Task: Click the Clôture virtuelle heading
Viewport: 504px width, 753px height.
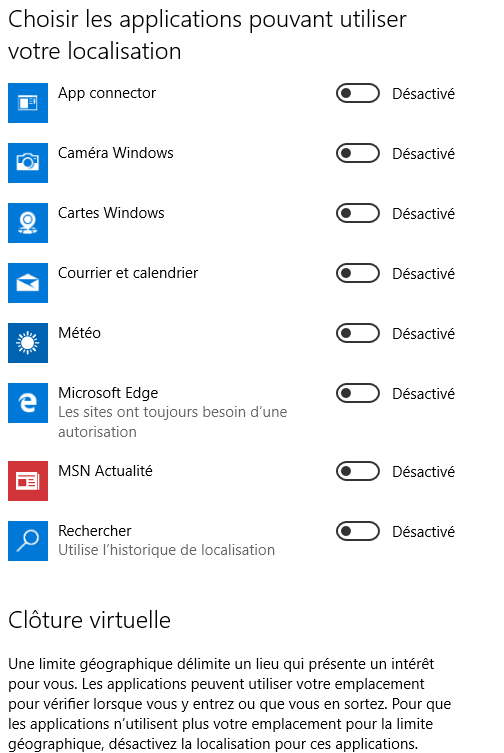Action: 89,619
